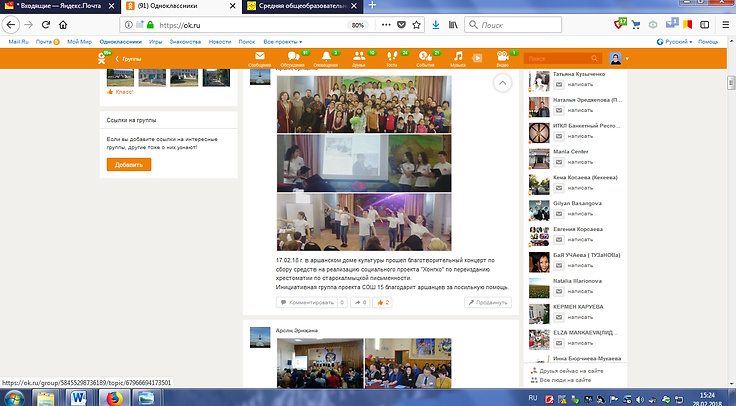This screenshot has height=406, width=736.
Task: Open Мой Мир link
Action: tap(79, 42)
